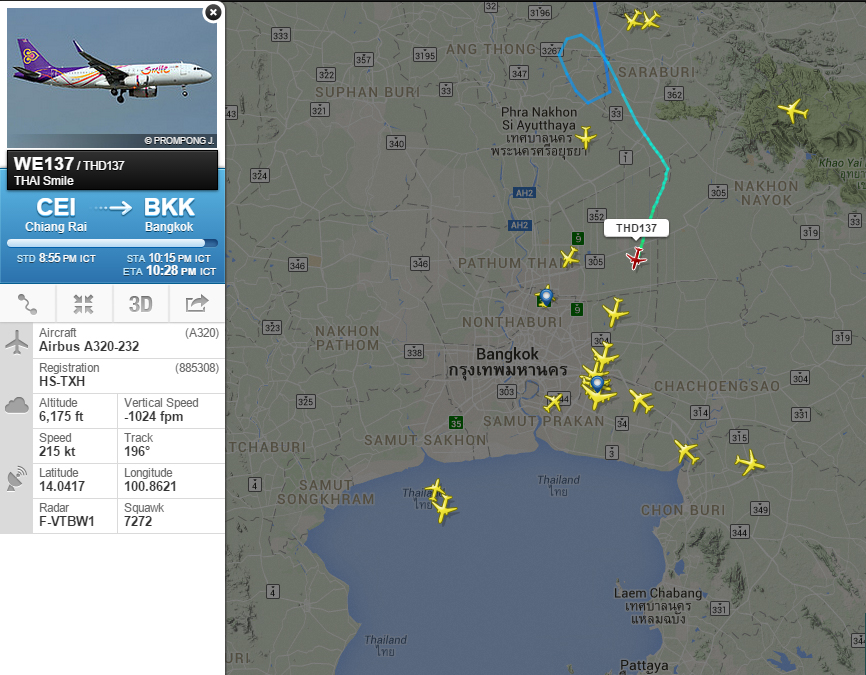Click the share flight icon

197,304
